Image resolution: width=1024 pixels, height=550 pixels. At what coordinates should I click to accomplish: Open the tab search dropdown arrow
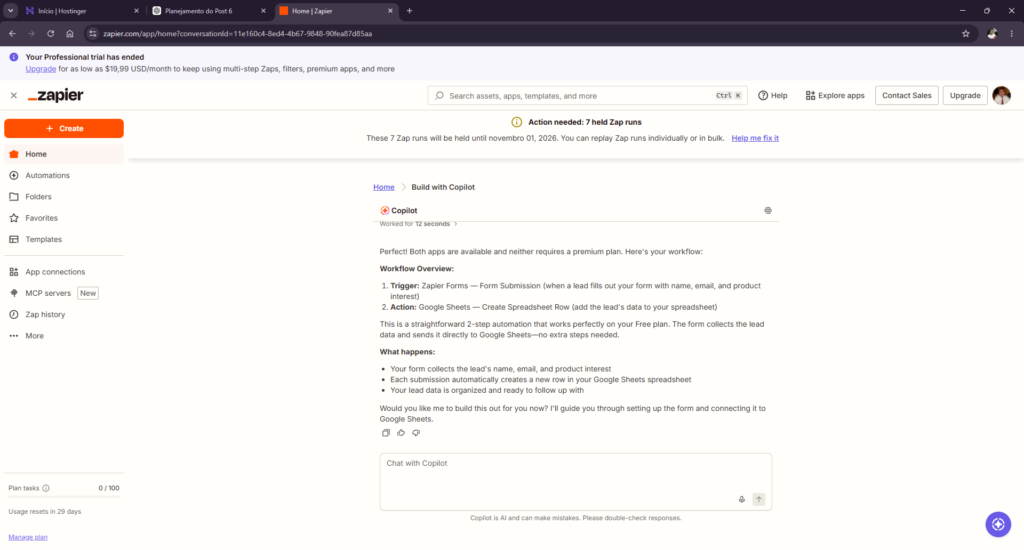pyautogui.click(x=10, y=11)
